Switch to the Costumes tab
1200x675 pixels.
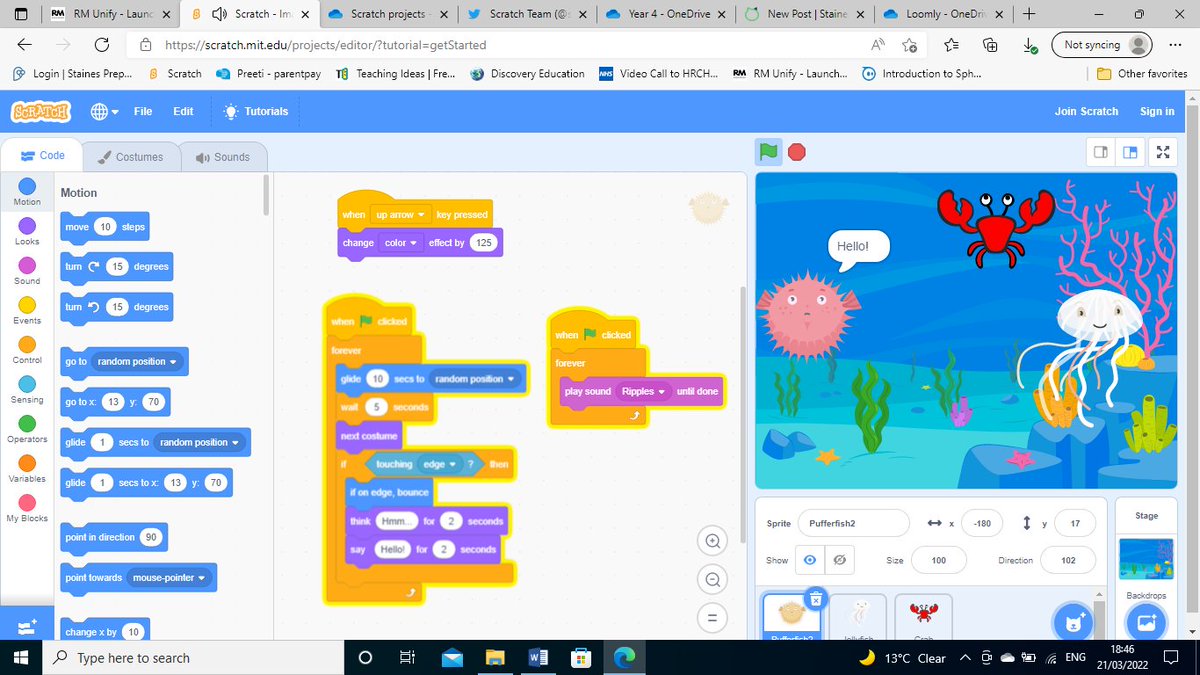tap(131, 157)
